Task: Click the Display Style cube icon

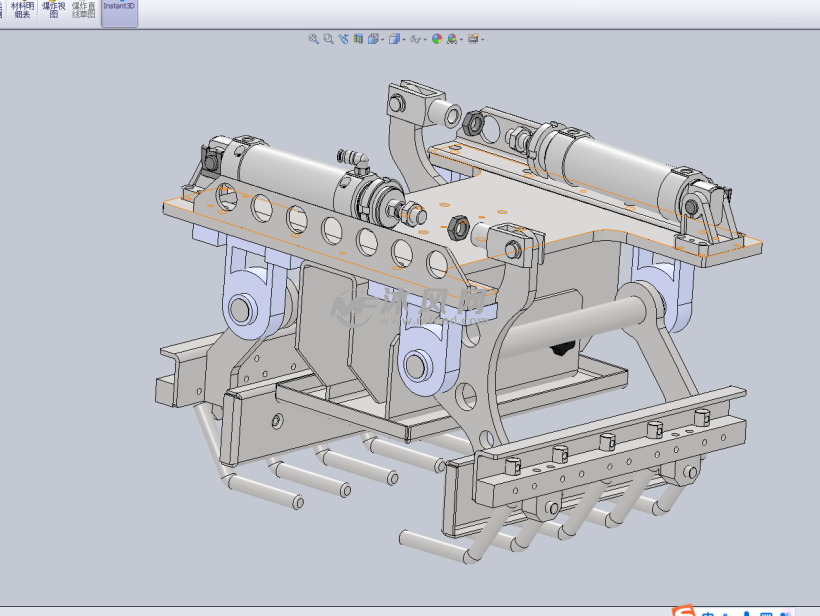Action: point(394,39)
